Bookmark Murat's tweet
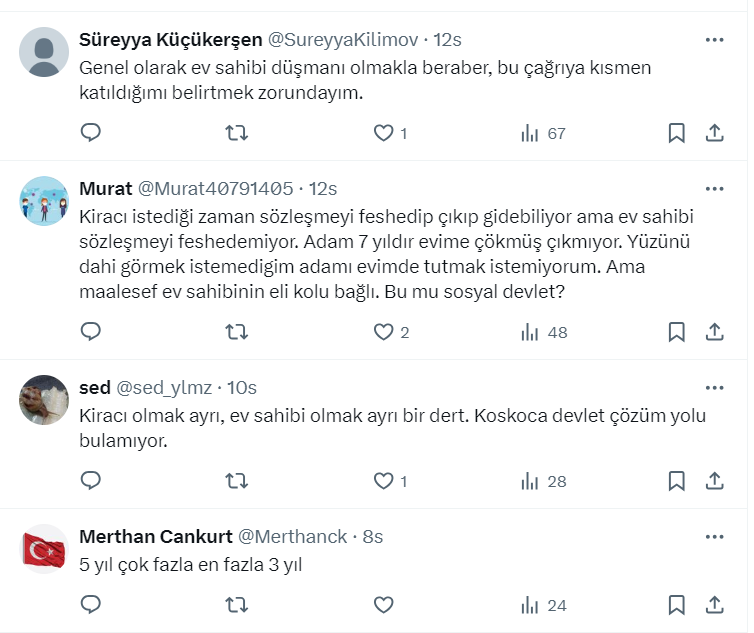This screenshot has width=754, height=633. tap(676, 332)
